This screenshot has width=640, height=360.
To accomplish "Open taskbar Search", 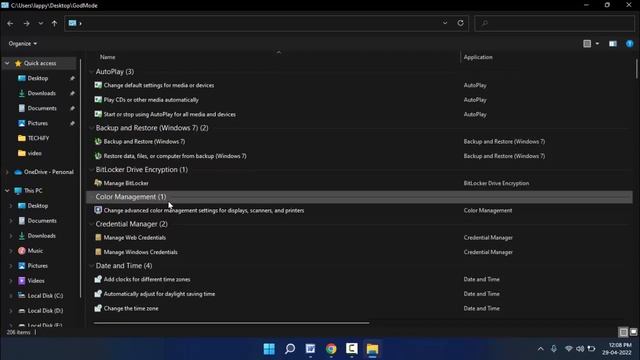I will pos(290,349).
